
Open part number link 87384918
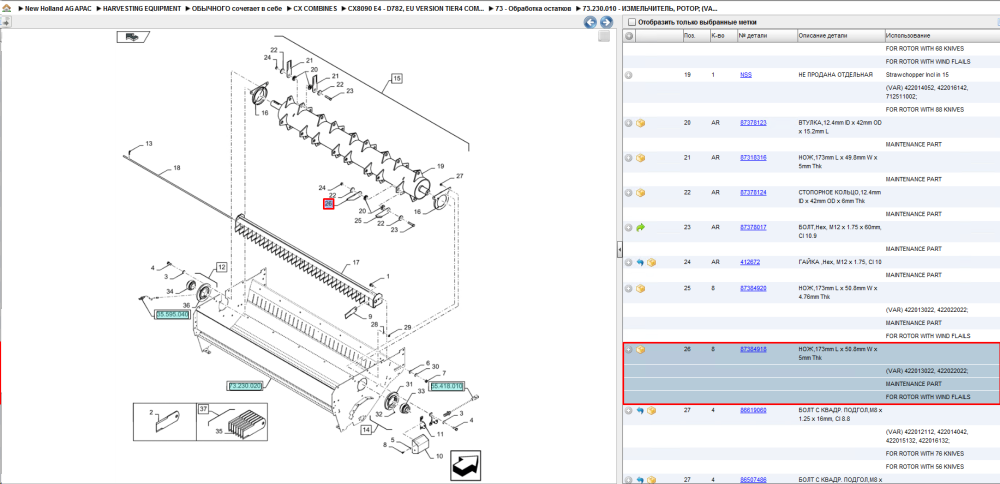click(x=753, y=349)
